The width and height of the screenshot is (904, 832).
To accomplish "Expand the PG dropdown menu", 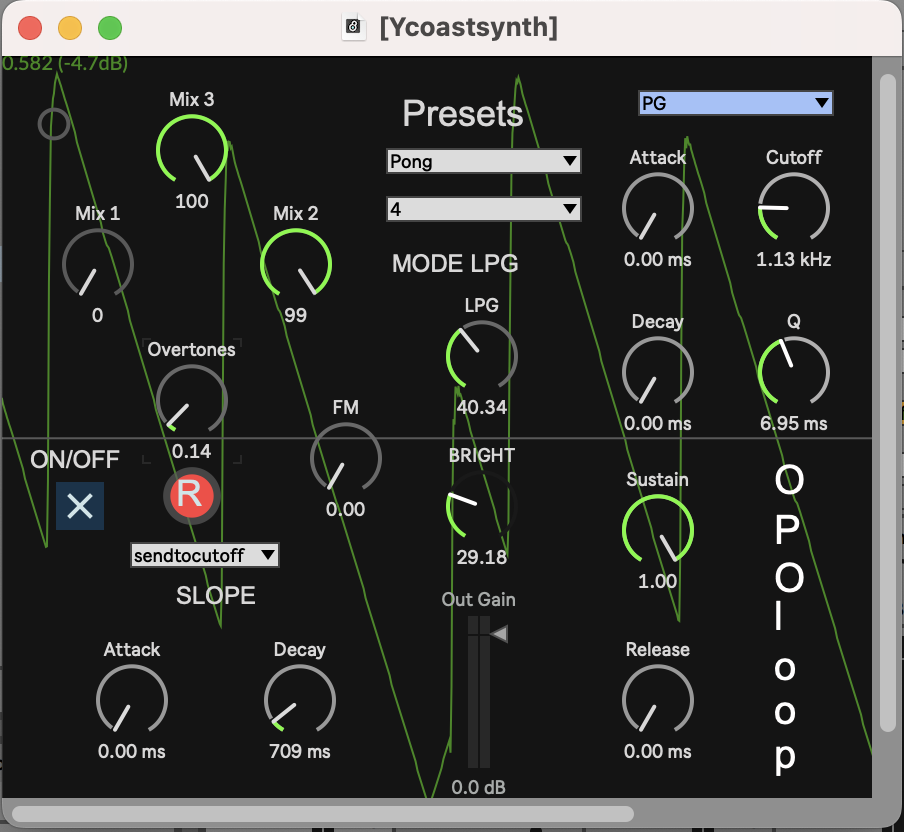I will tap(735, 102).
